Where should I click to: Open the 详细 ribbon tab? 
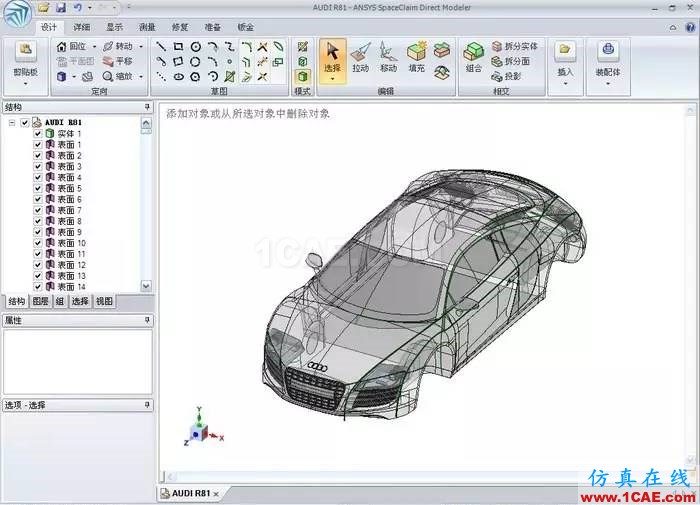click(x=82, y=27)
